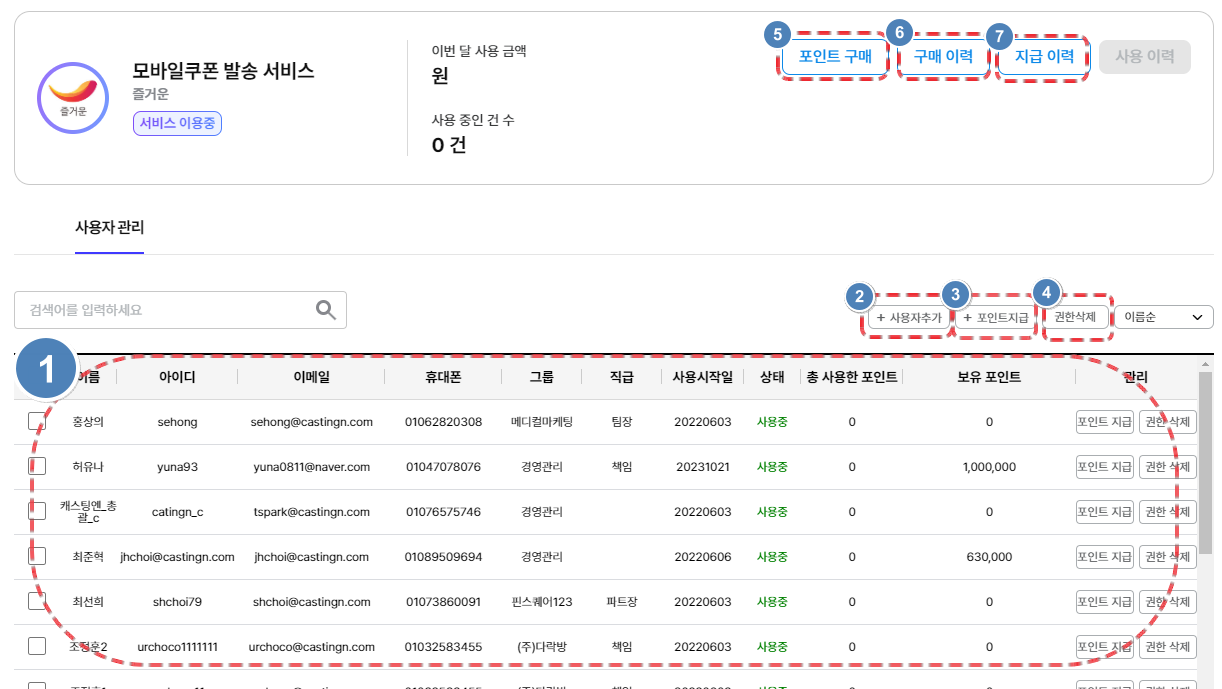Click the user table vertical scrollbar
This screenshot has height=689, width=1222.
tap(1206, 460)
